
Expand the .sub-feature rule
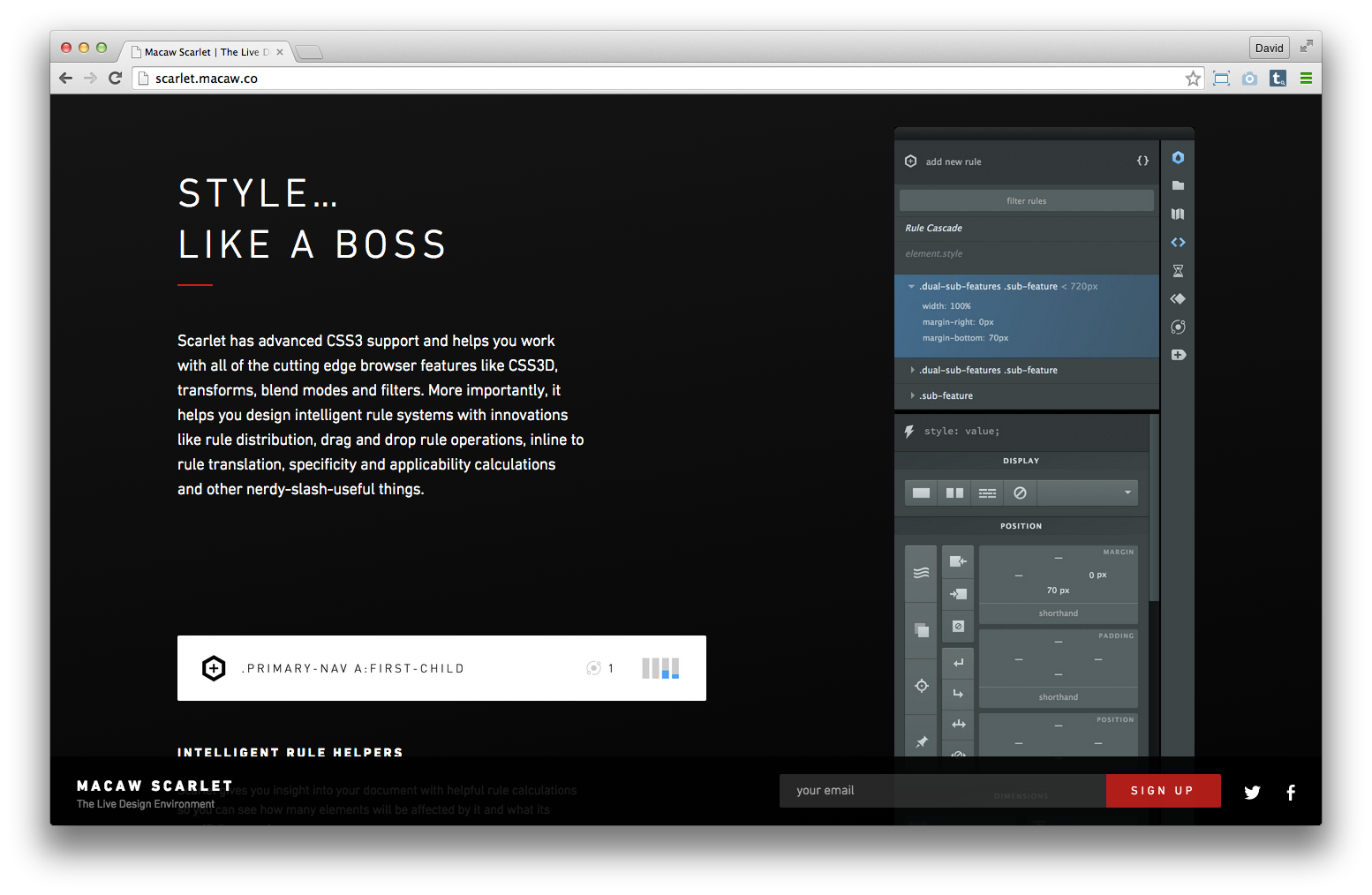(x=912, y=395)
